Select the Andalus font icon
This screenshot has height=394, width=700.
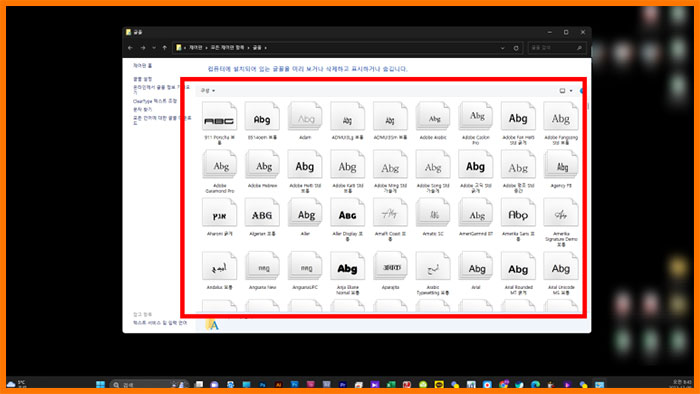point(219,267)
